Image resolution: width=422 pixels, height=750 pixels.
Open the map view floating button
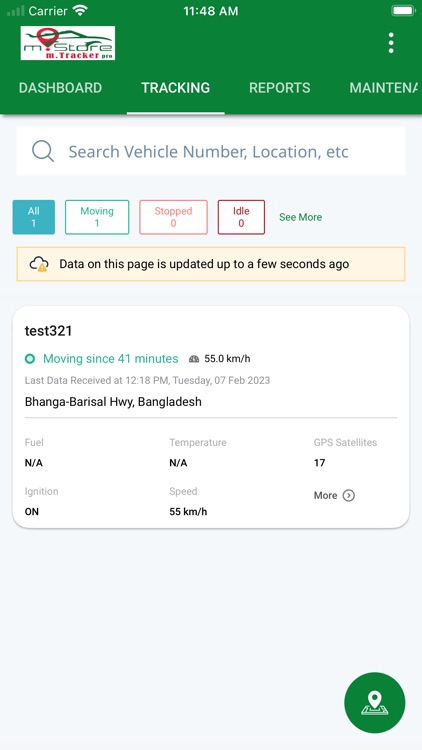coord(375,703)
